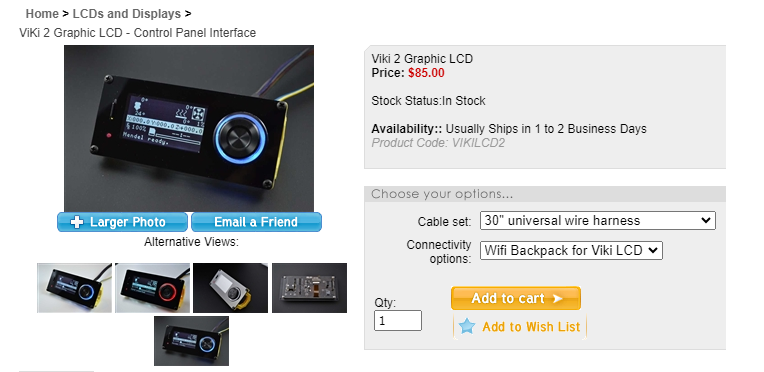
Task: View the red ring LCD thumbnail
Action: click(153, 288)
